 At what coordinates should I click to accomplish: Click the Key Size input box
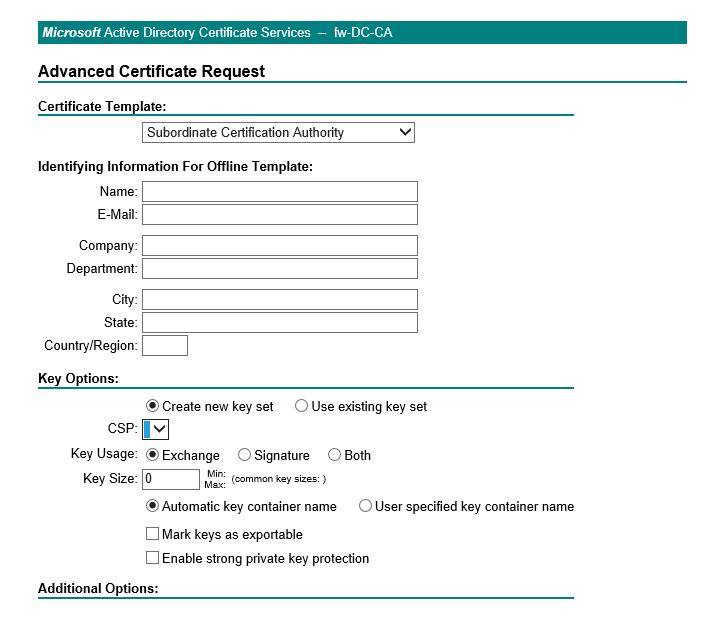tap(170, 479)
